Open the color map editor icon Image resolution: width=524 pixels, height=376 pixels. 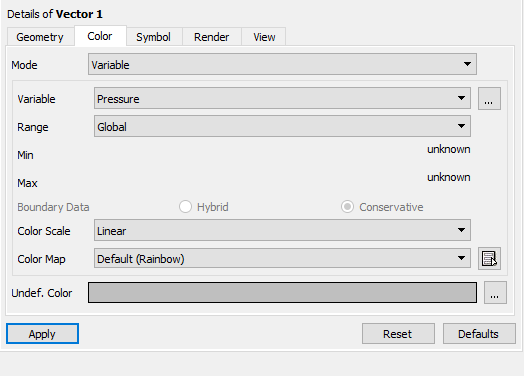click(x=489, y=258)
